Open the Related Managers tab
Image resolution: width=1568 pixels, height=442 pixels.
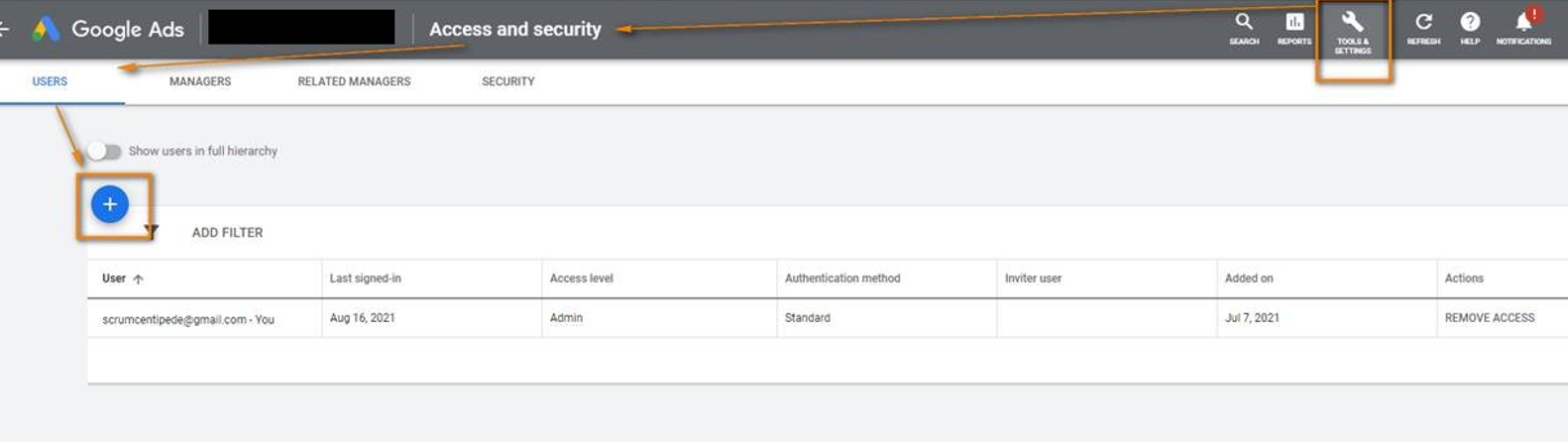(354, 81)
